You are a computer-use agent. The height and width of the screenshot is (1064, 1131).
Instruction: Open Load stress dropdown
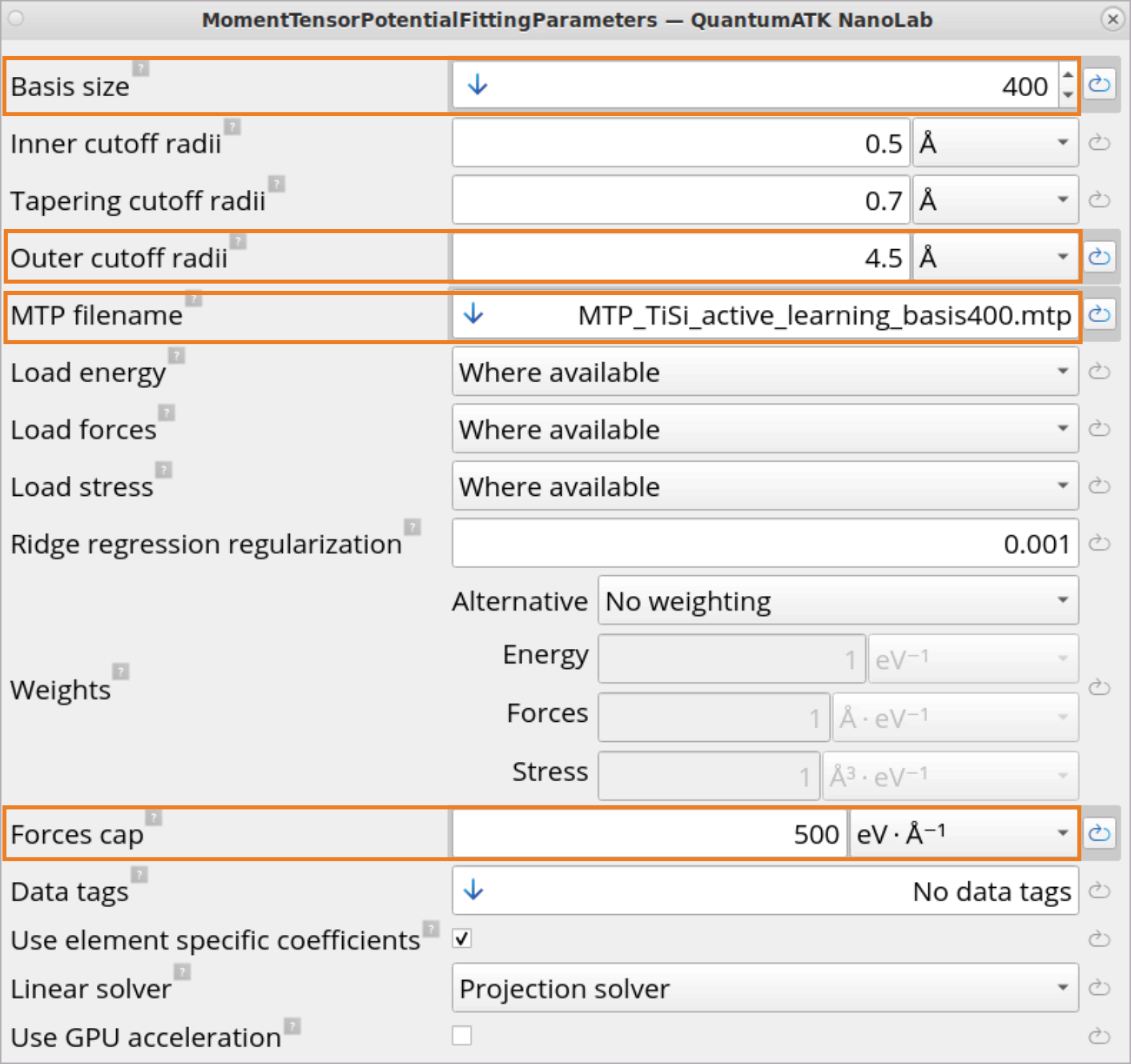(x=765, y=486)
